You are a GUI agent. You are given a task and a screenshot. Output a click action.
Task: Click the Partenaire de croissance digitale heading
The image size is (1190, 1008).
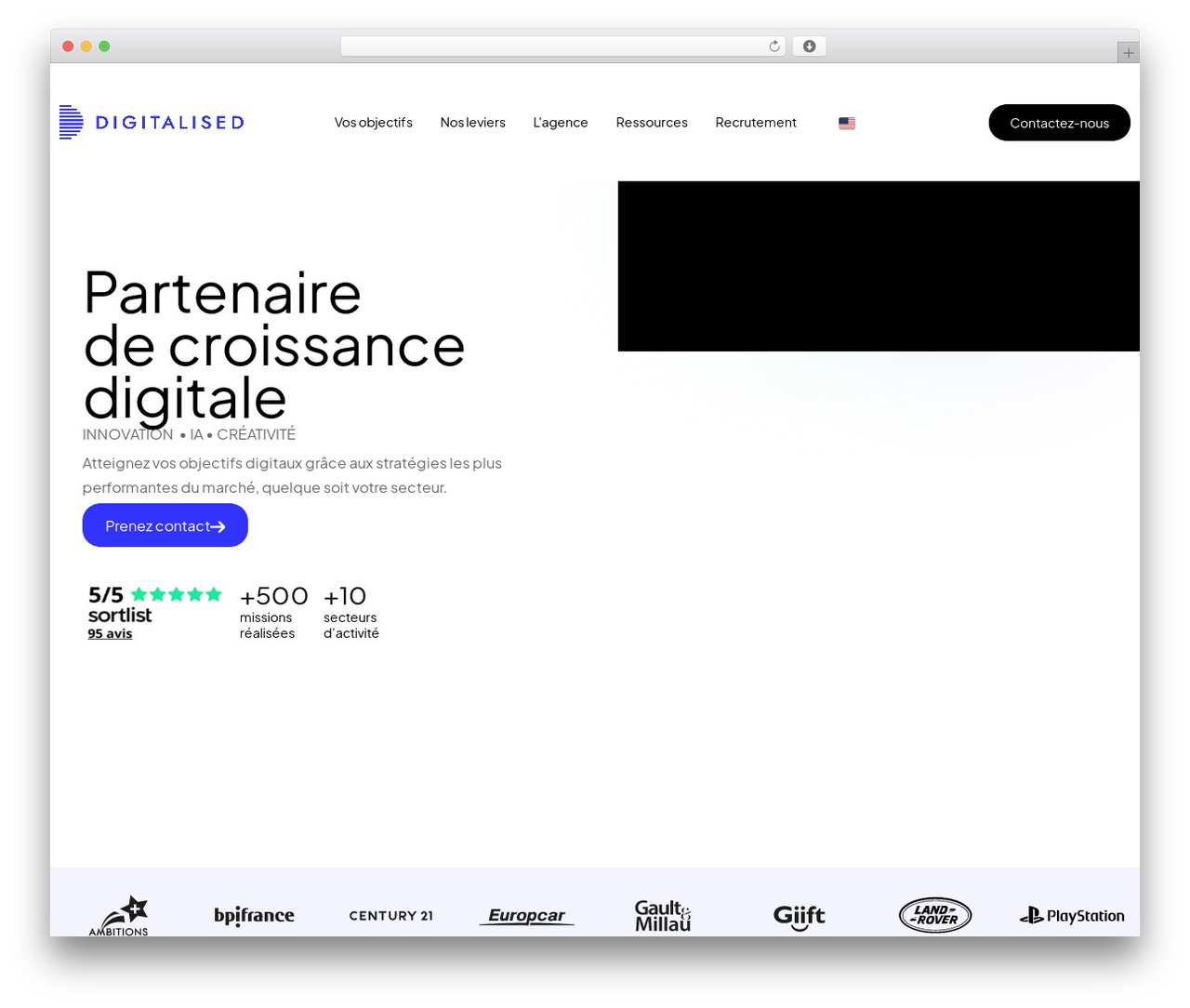(274, 346)
